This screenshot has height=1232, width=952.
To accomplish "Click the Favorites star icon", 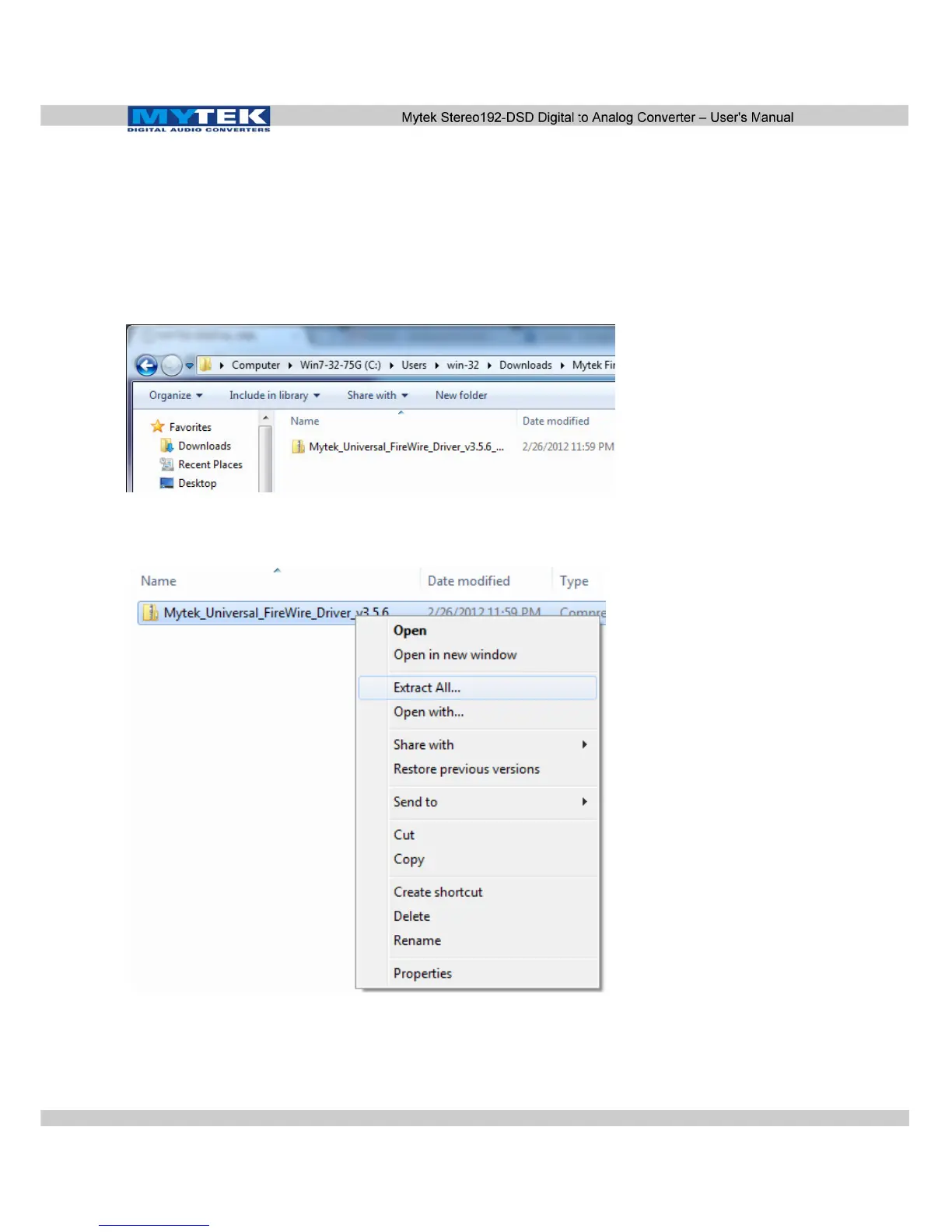I will (158, 426).
